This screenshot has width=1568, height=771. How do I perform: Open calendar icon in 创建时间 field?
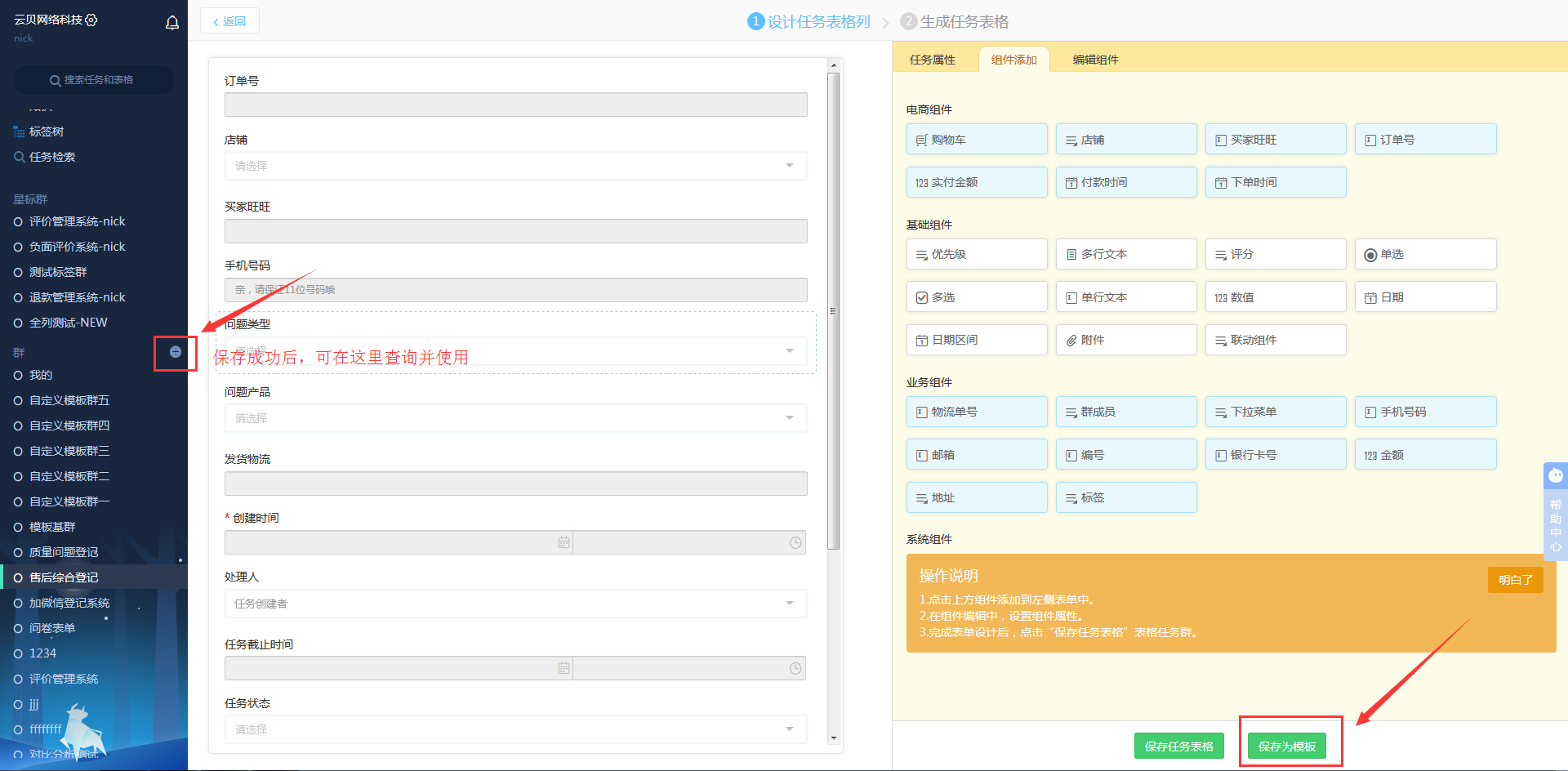(563, 542)
